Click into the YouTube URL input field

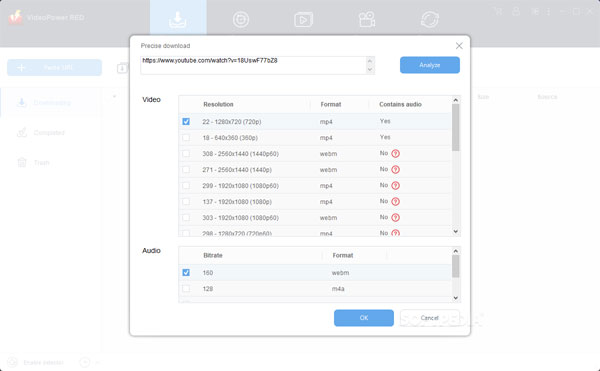(x=253, y=65)
